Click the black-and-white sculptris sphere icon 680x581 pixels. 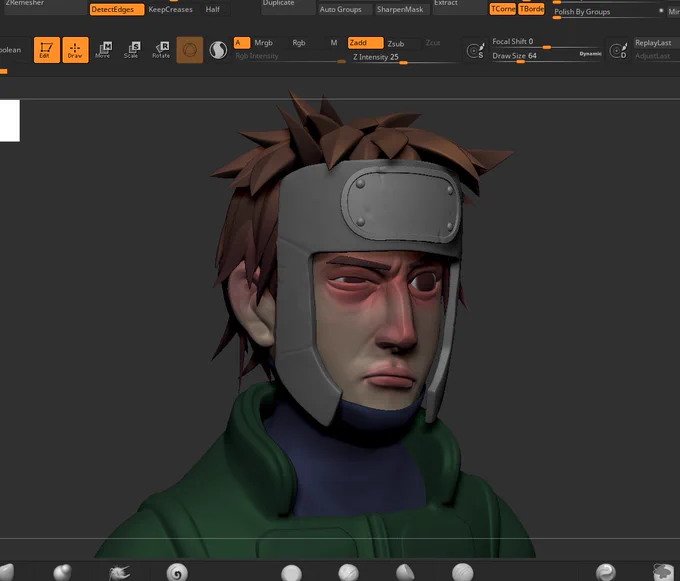218,50
